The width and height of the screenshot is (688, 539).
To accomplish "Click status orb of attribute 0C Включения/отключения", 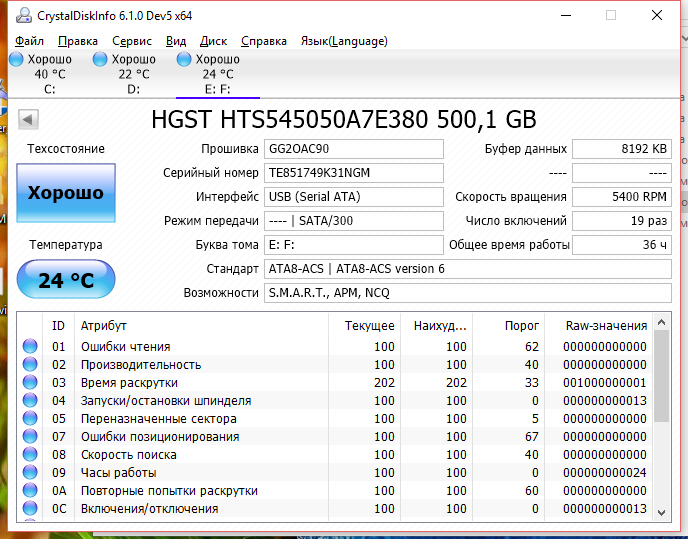I will [30, 508].
